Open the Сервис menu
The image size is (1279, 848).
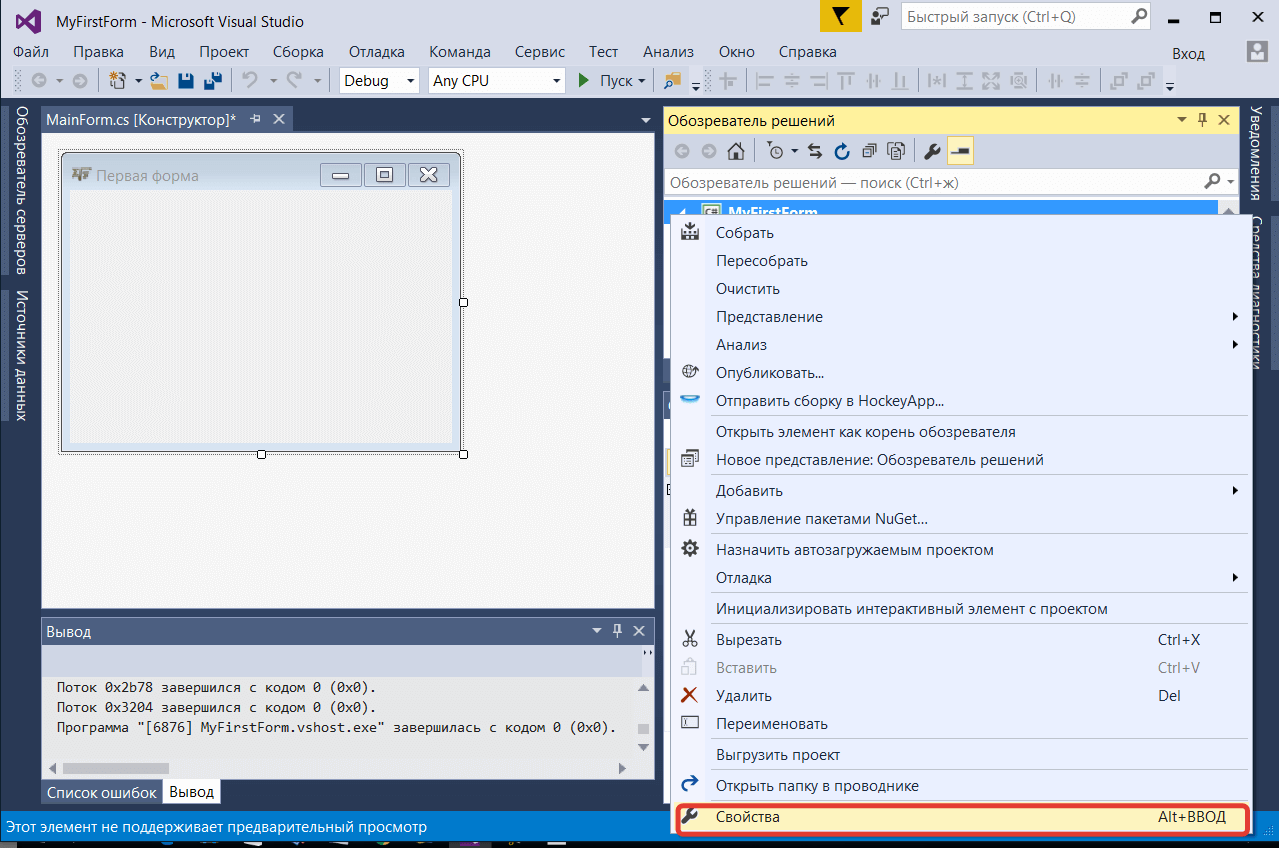tap(540, 52)
